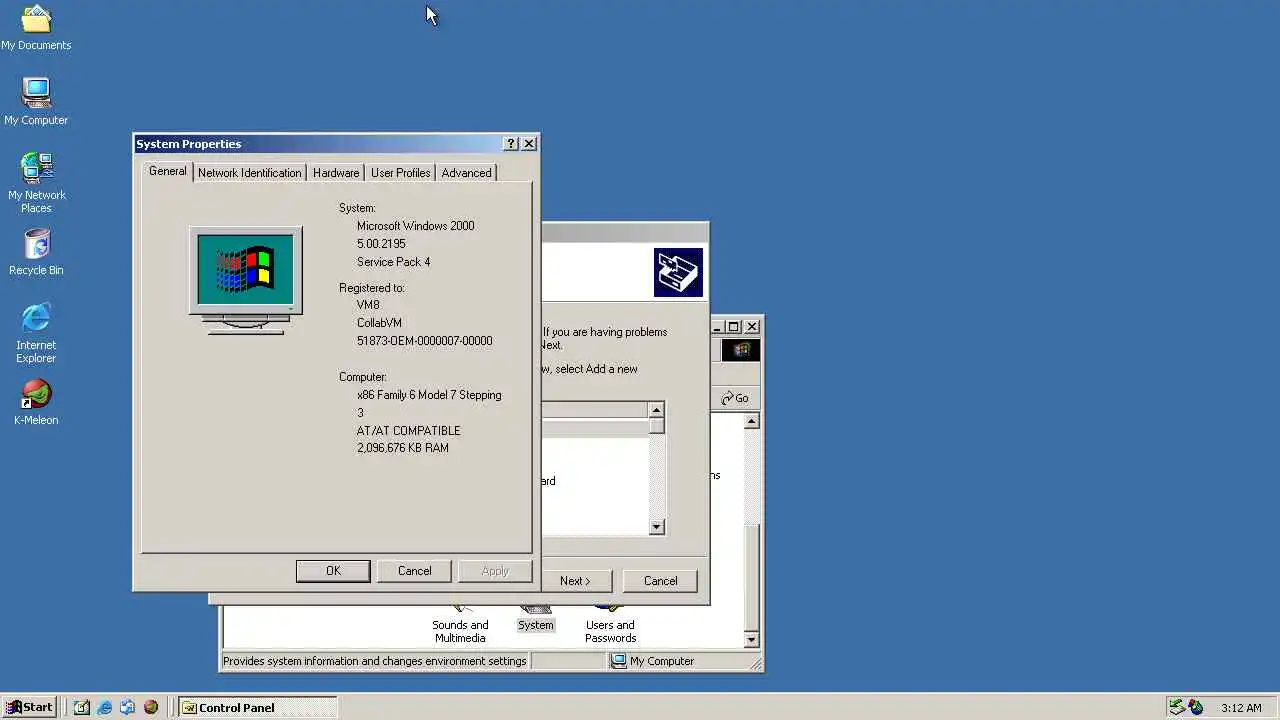The height and width of the screenshot is (720, 1280).
Task: Click the 'CollabVM' registered organization text
Action: (x=379, y=323)
